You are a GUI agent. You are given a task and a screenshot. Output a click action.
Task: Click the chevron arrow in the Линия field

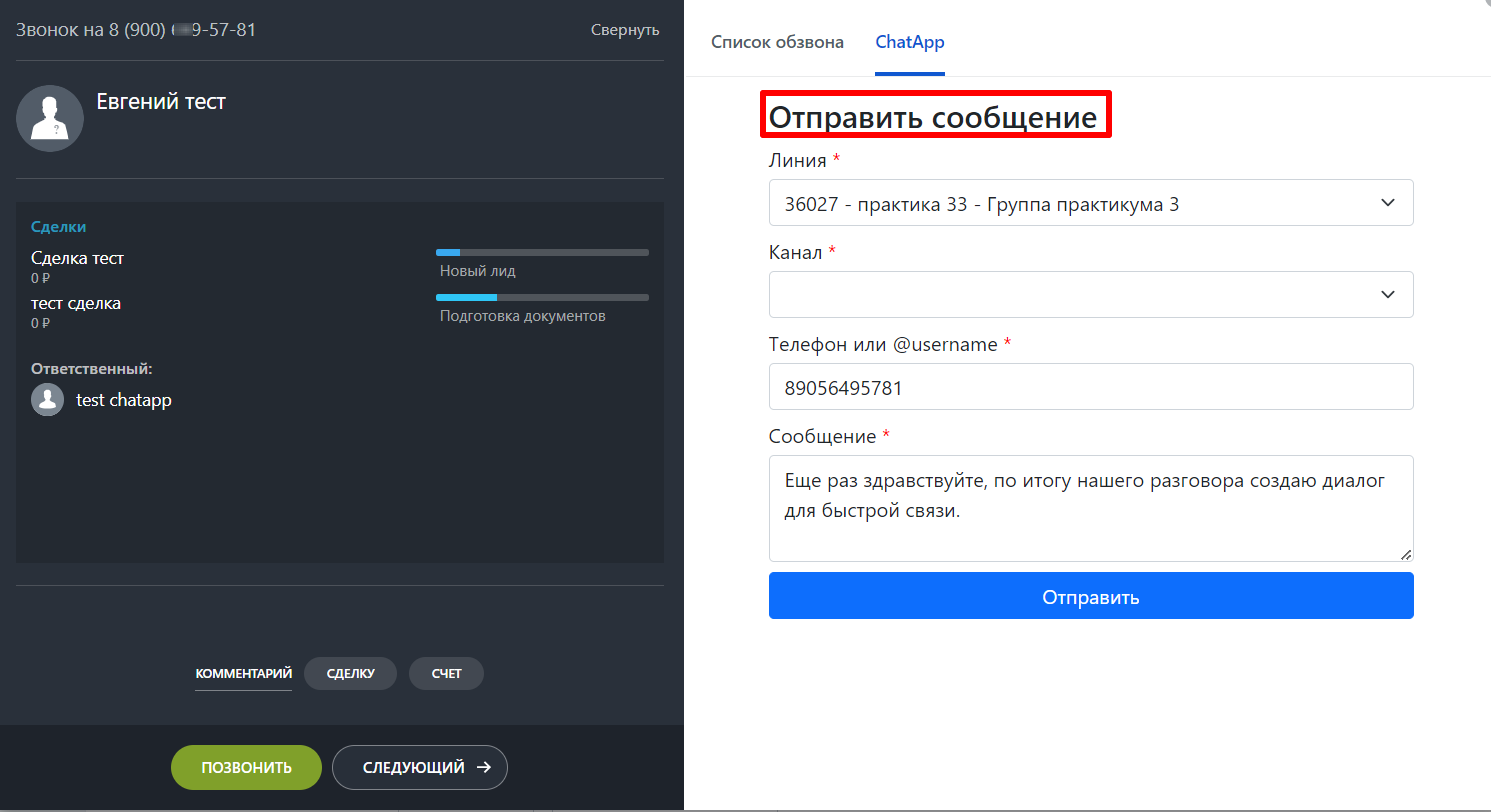(1387, 203)
